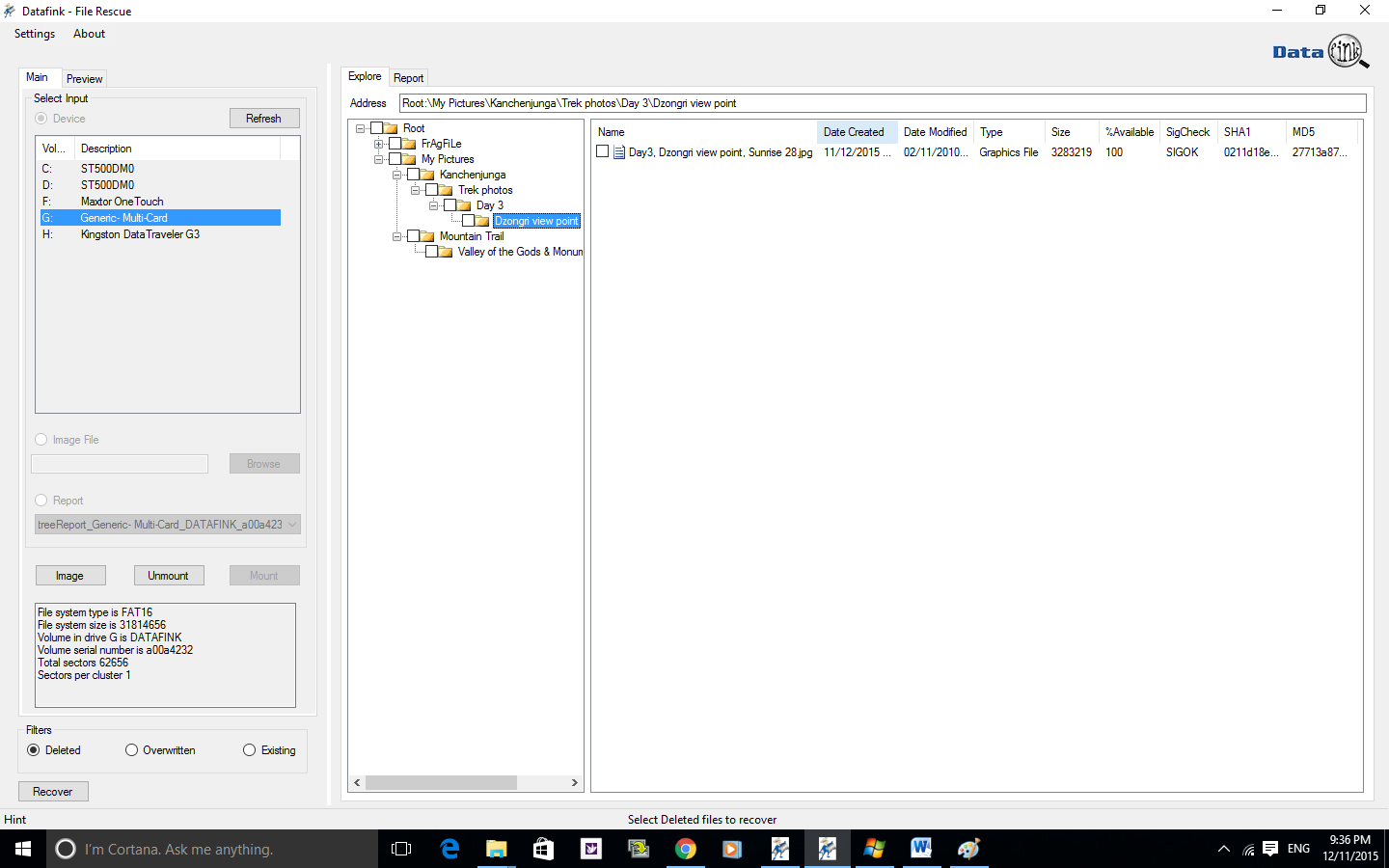Show hidden system tray icons
The width and height of the screenshot is (1389, 868).
[1224, 850]
